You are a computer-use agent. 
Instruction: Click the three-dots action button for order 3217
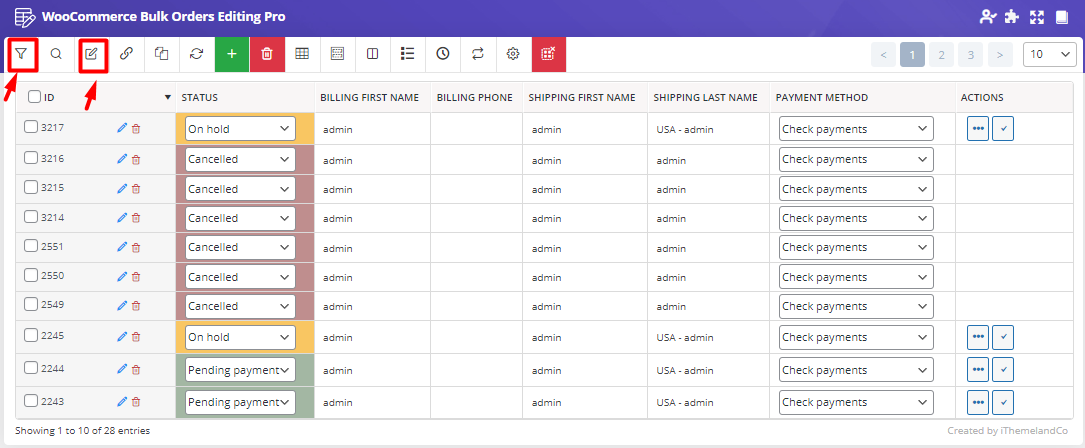tap(978, 129)
